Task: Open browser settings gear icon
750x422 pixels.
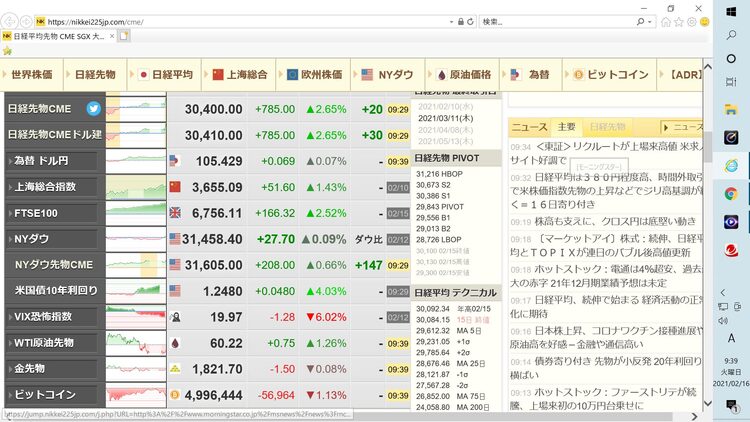Action: 692,22
